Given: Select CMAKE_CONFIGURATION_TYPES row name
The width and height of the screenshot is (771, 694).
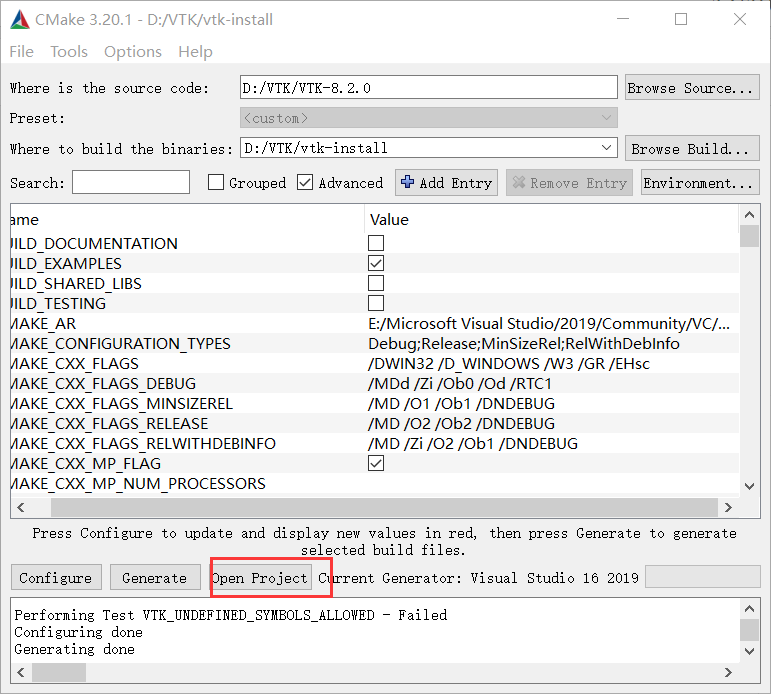Looking at the screenshot, I should click(120, 343).
